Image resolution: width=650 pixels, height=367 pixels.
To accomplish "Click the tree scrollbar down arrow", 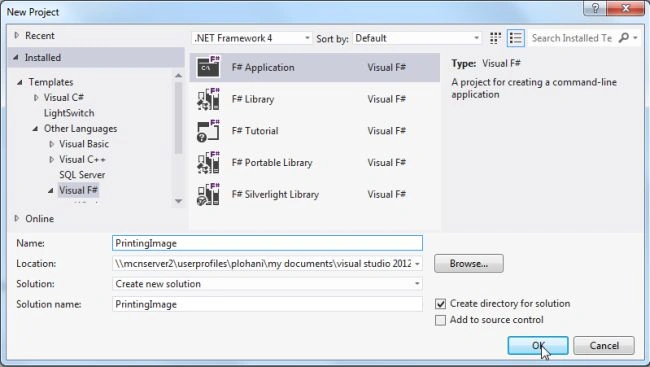I will click(178, 201).
